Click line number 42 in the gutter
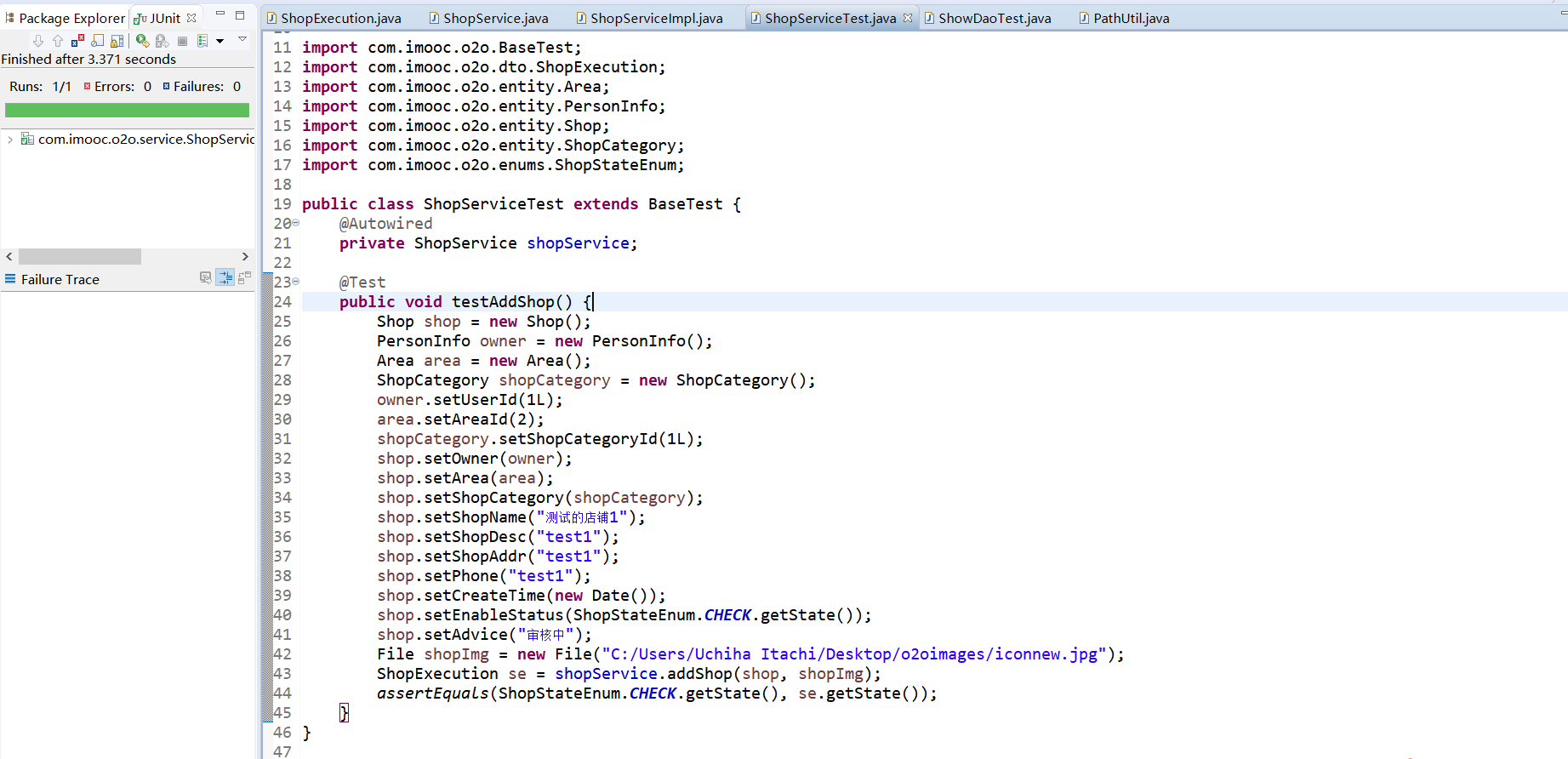1568x759 pixels. (x=282, y=653)
